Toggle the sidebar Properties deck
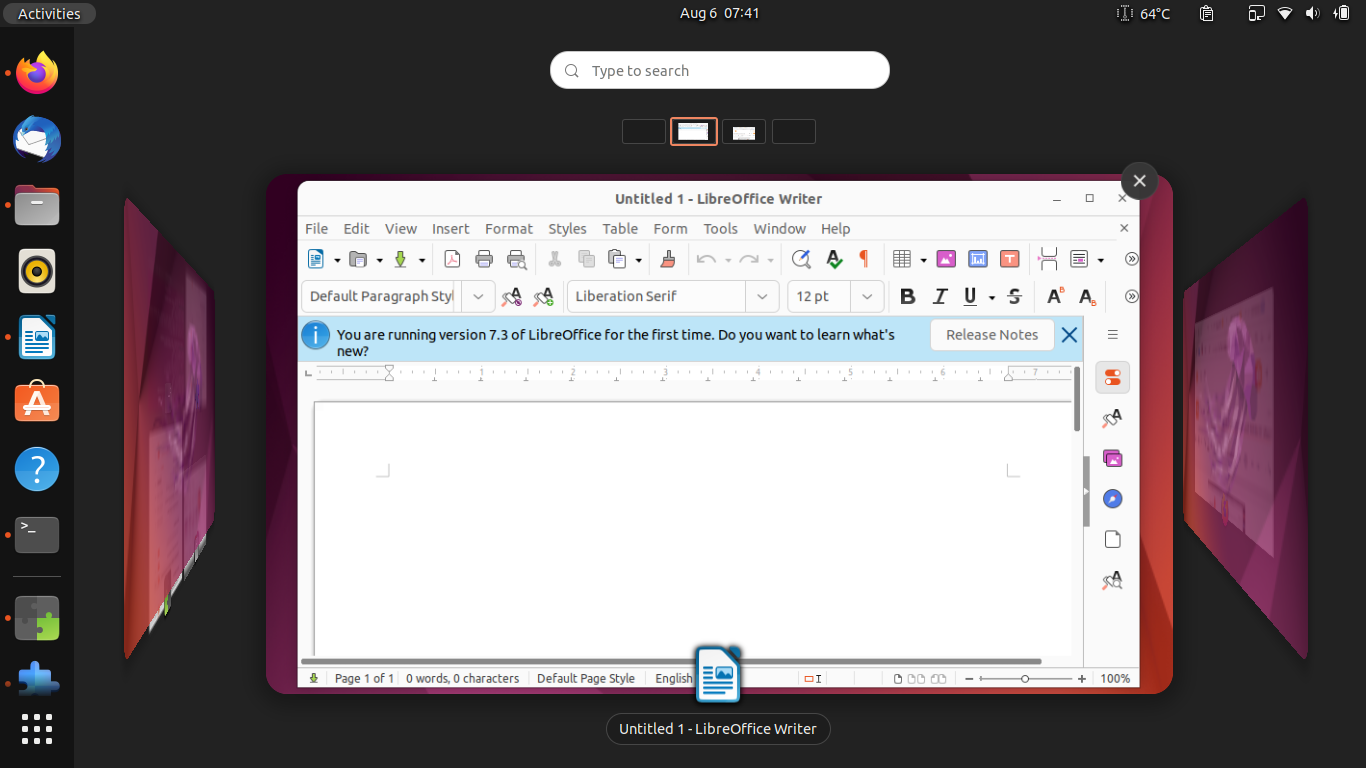Image resolution: width=1366 pixels, height=768 pixels. 1112,377
